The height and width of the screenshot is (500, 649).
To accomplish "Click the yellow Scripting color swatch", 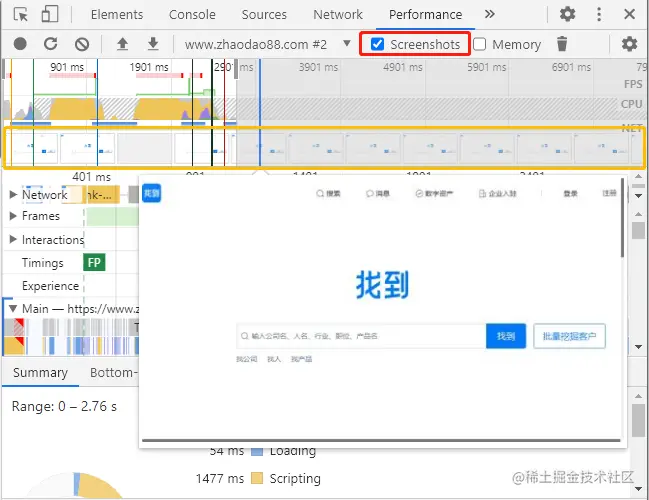I will (257, 478).
